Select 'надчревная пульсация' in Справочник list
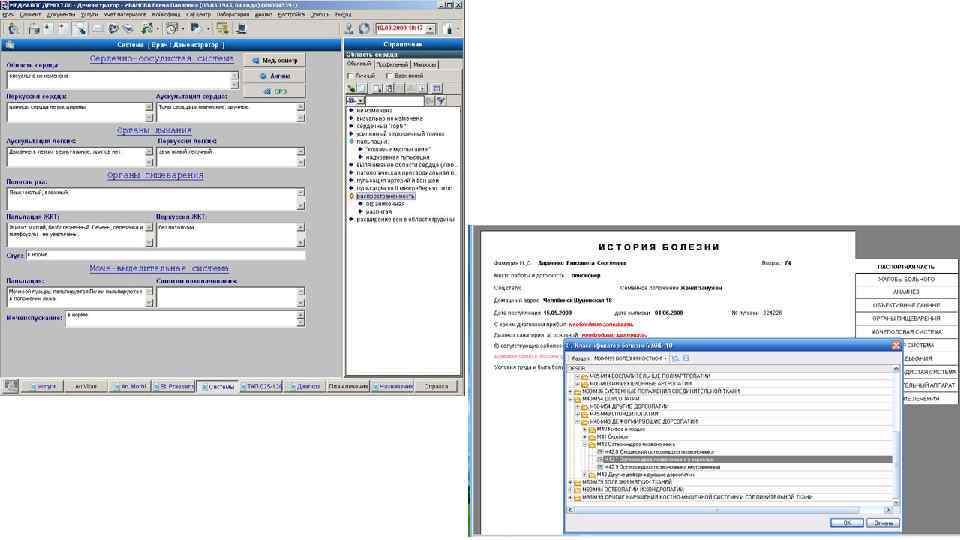The width and height of the screenshot is (960, 540). coord(398,157)
